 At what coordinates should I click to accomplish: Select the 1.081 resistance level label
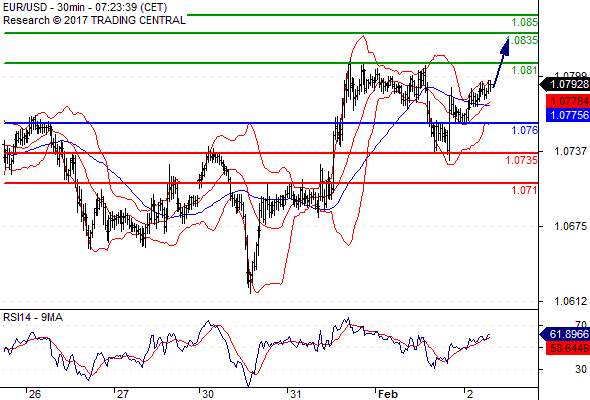pyautogui.click(x=525, y=70)
